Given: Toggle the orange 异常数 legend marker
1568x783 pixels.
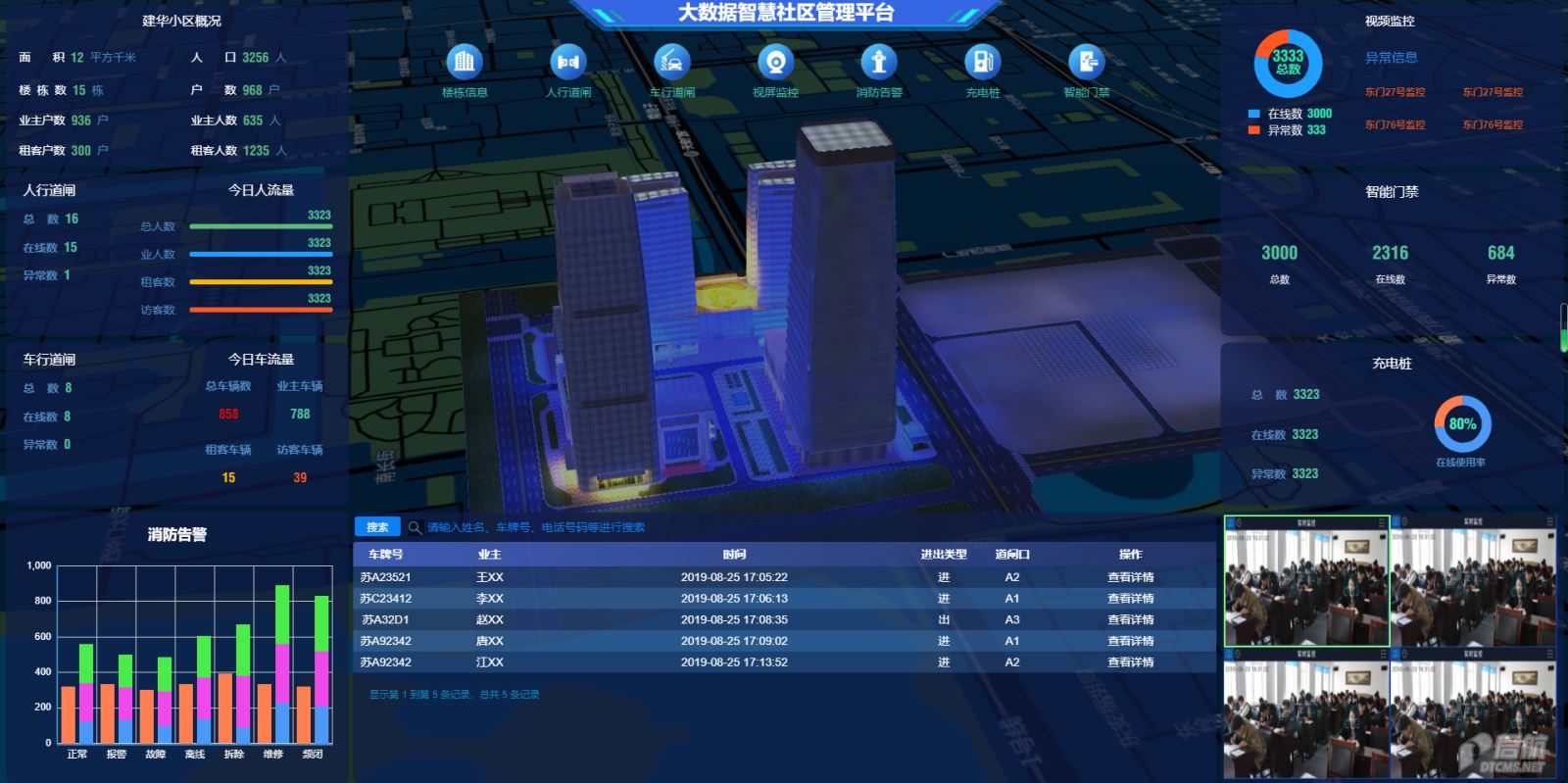Looking at the screenshot, I should (1253, 130).
